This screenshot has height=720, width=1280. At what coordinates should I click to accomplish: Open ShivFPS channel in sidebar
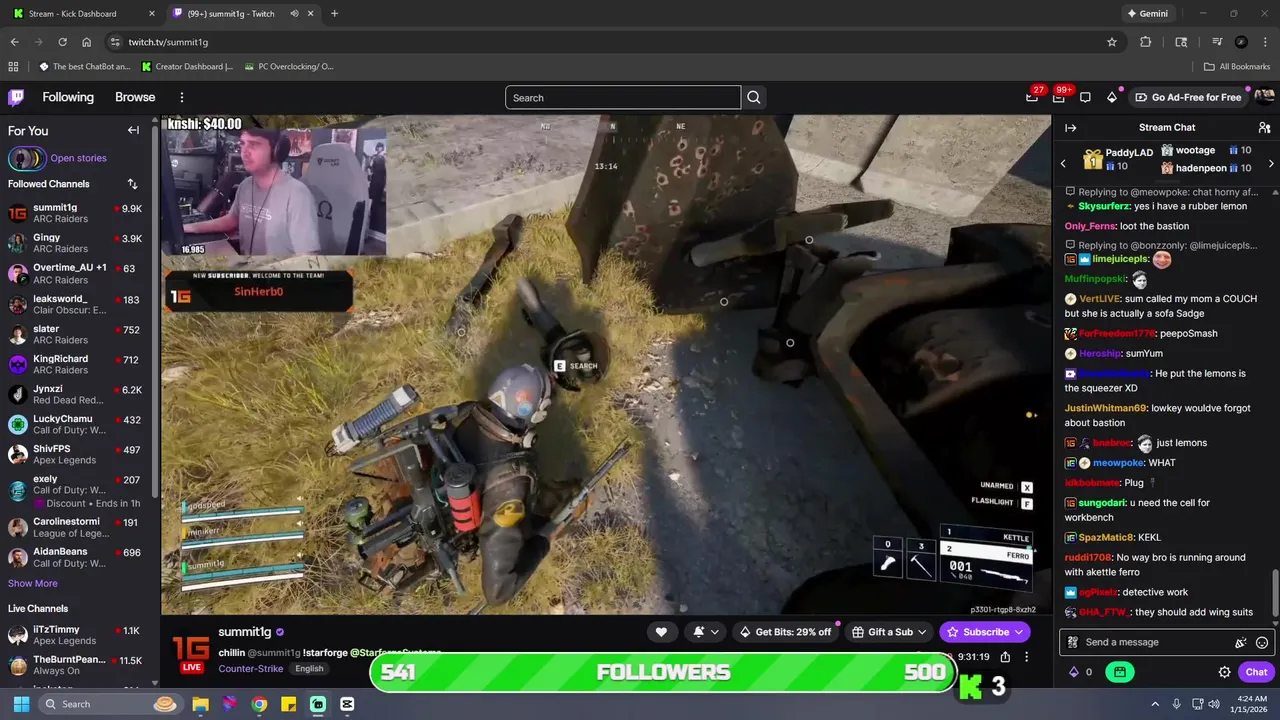click(77, 454)
